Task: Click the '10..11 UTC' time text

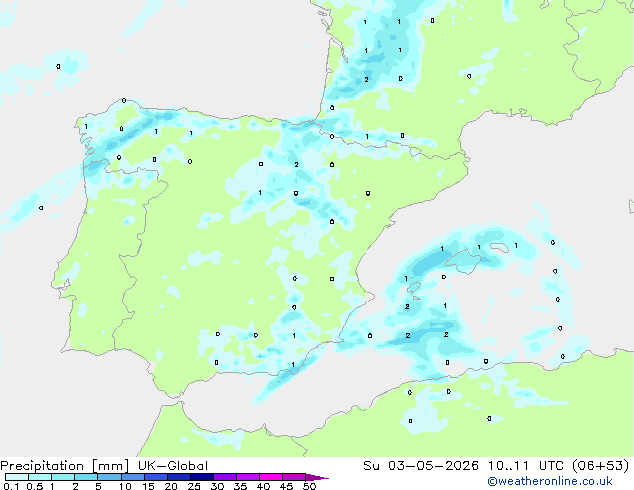Action: point(528,466)
